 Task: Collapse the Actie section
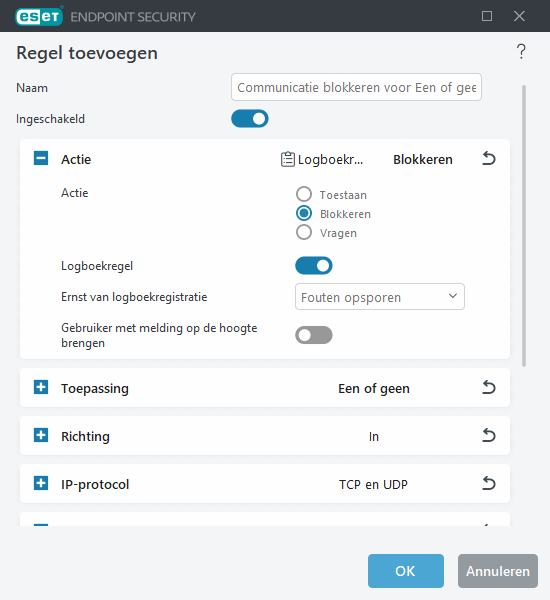41,158
